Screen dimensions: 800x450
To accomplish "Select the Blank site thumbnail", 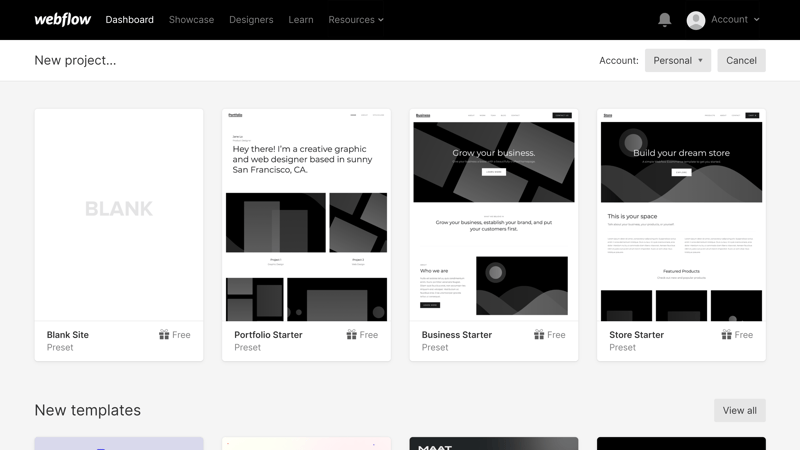I will (x=119, y=214).
